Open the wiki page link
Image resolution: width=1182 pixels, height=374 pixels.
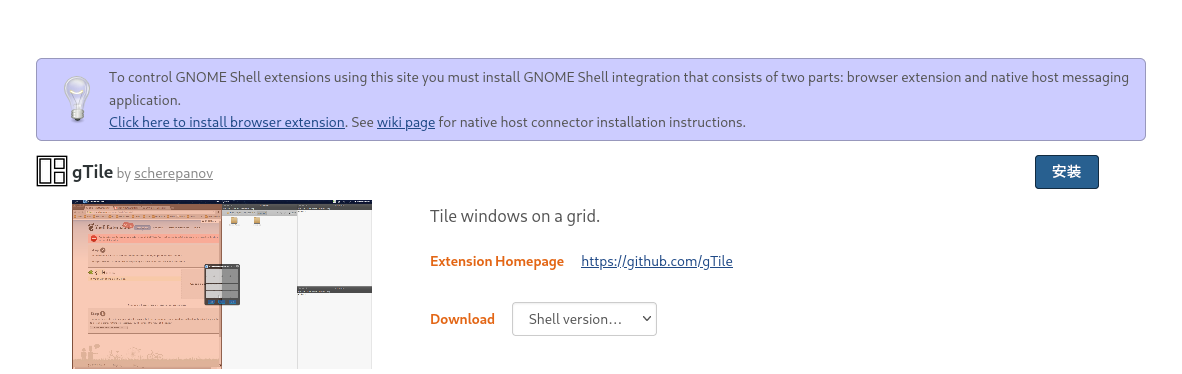(406, 122)
